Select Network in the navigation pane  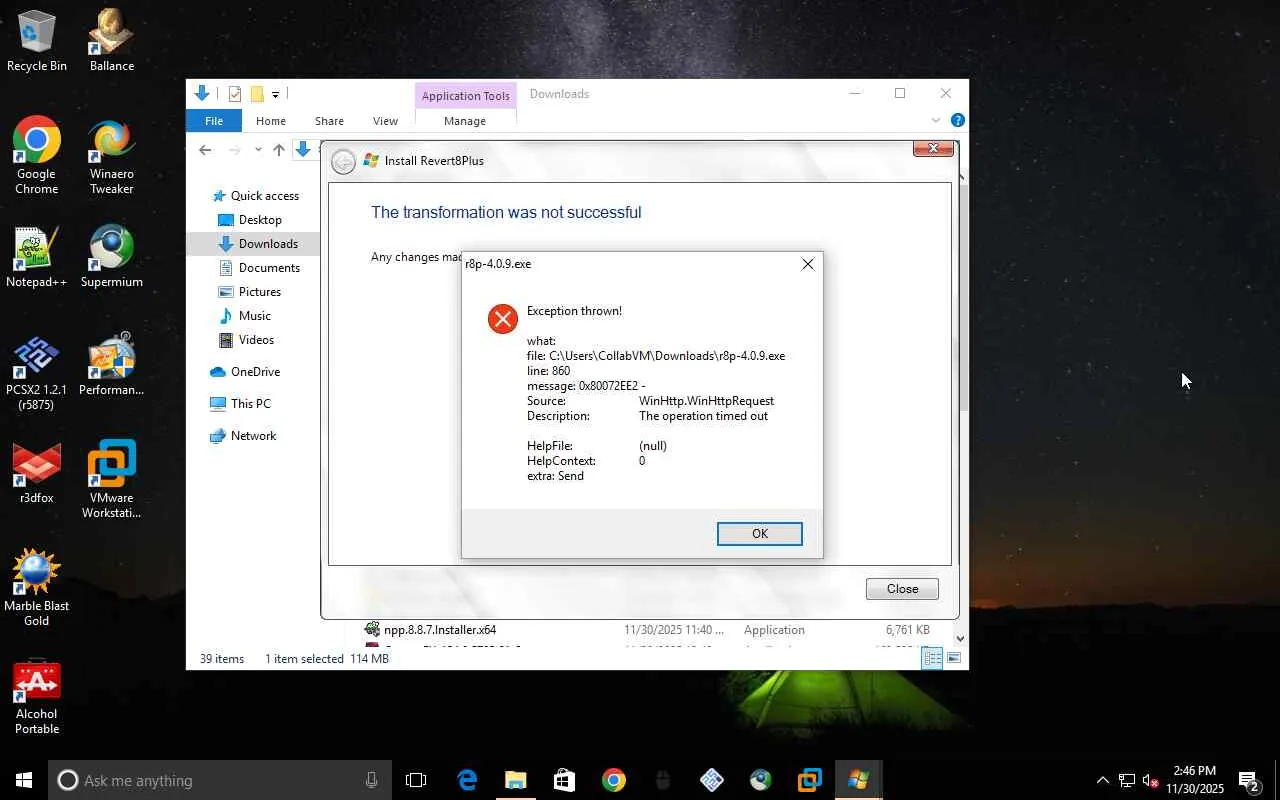pos(243,436)
